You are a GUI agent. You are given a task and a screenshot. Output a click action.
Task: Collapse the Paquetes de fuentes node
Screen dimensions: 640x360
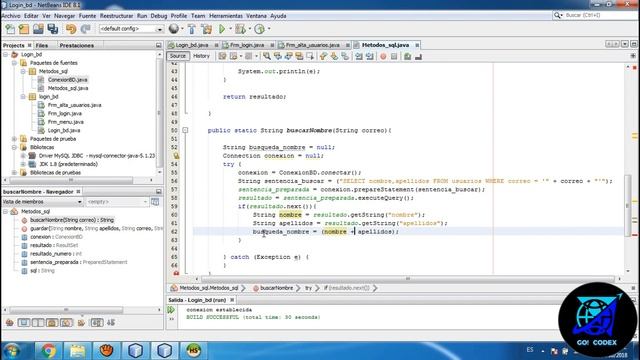click(14, 63)
